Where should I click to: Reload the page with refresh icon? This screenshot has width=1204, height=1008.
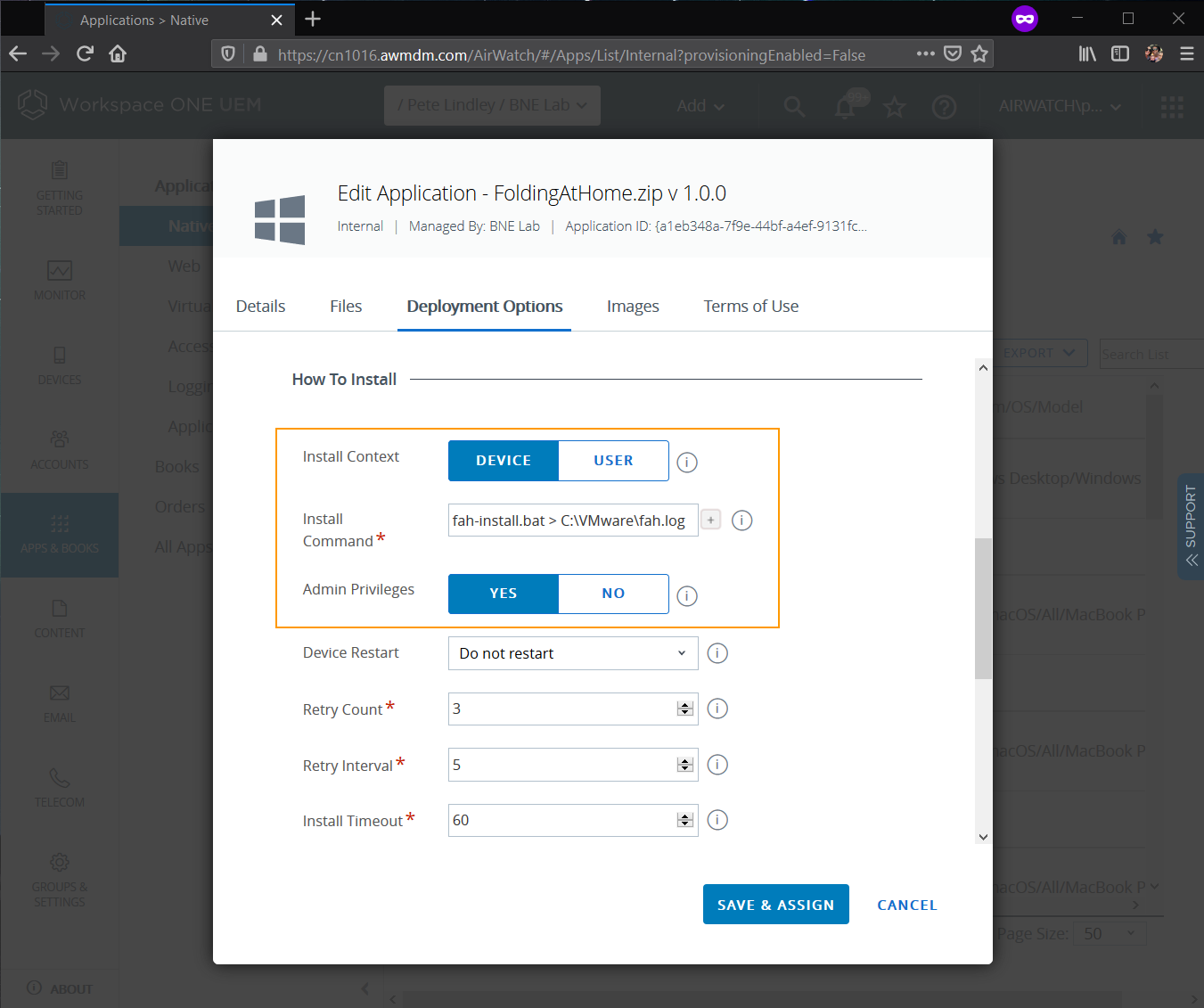point(85,54)
